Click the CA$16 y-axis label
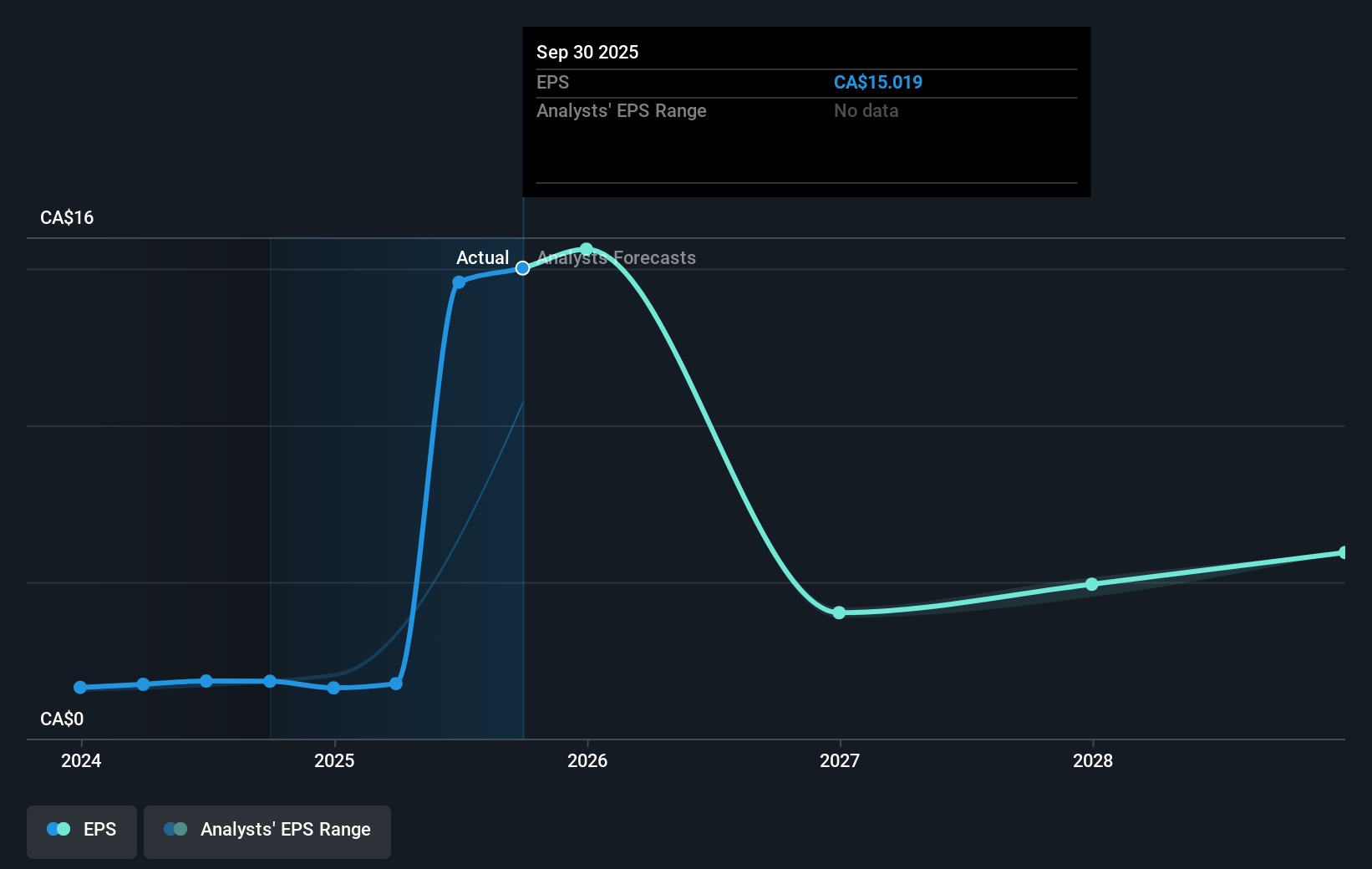This screenshot has height=869, width=1372. pos(67,217)
